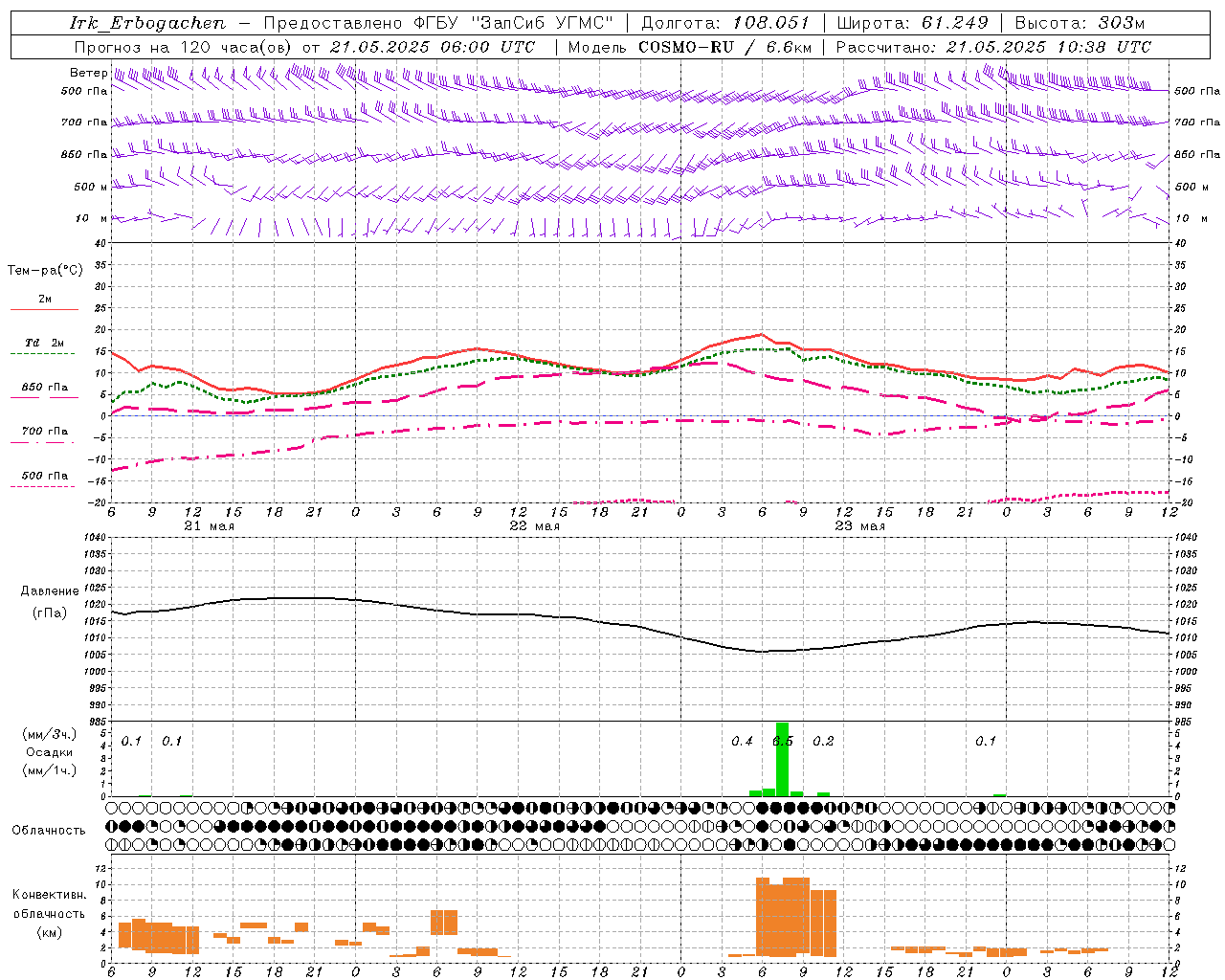Click the model label "COSMO-RU / 6.6км"

(x=724, y=47)
